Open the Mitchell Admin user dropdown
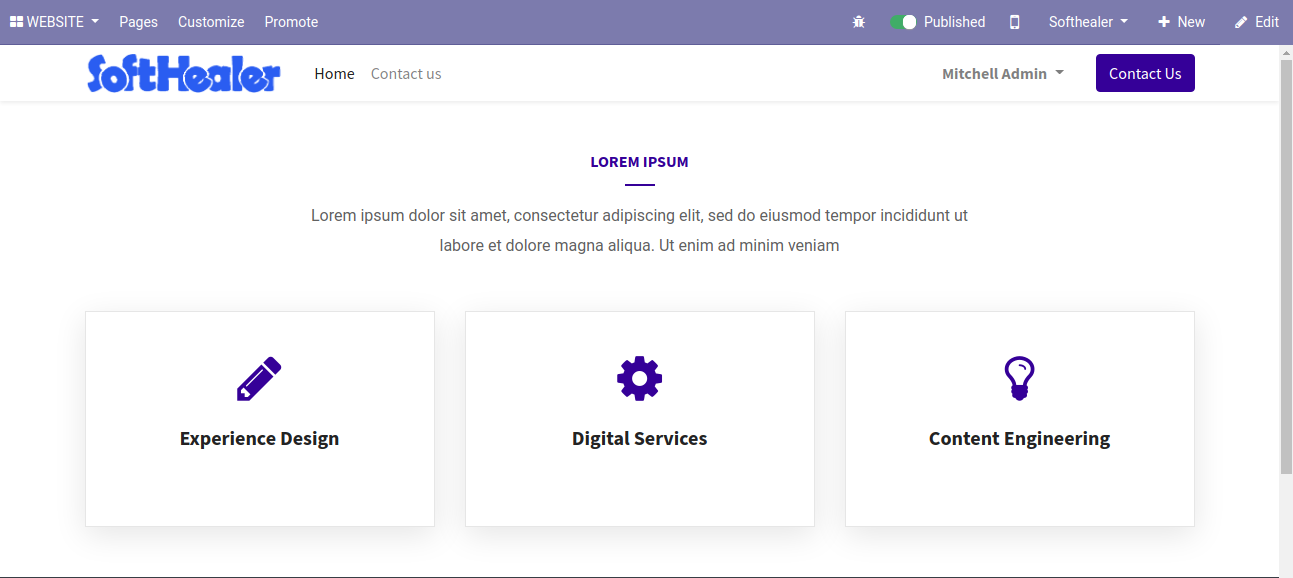 pos(1003,74)
